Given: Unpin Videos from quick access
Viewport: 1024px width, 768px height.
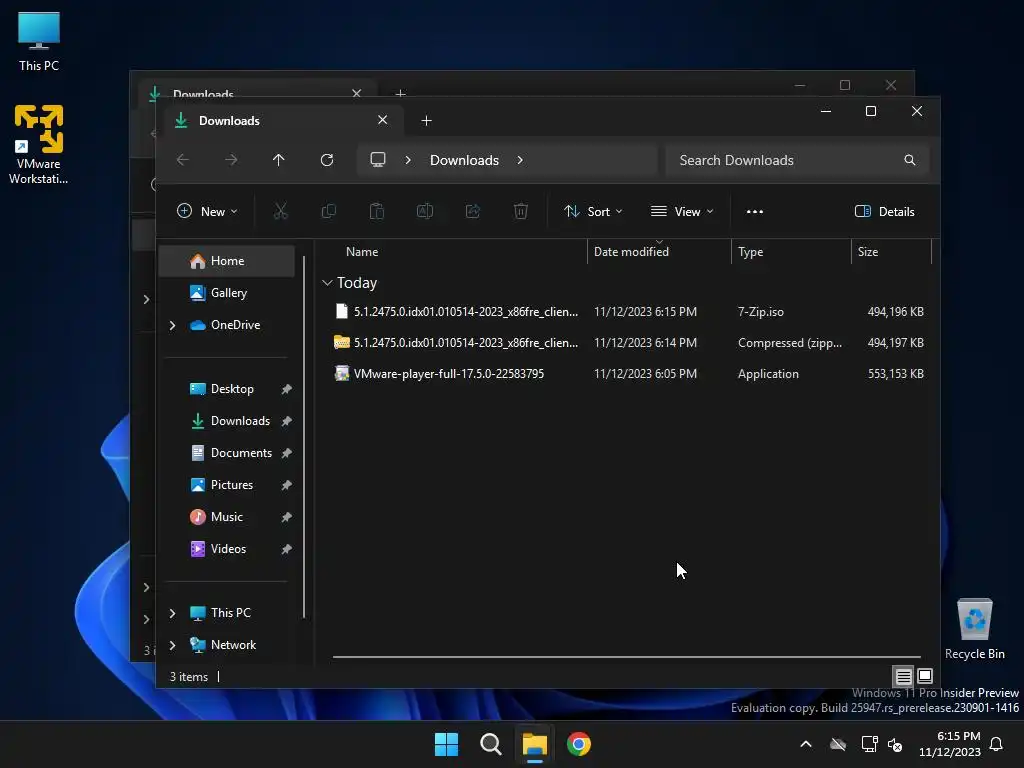Looking at the screenshot, I should tap(286, 549).
